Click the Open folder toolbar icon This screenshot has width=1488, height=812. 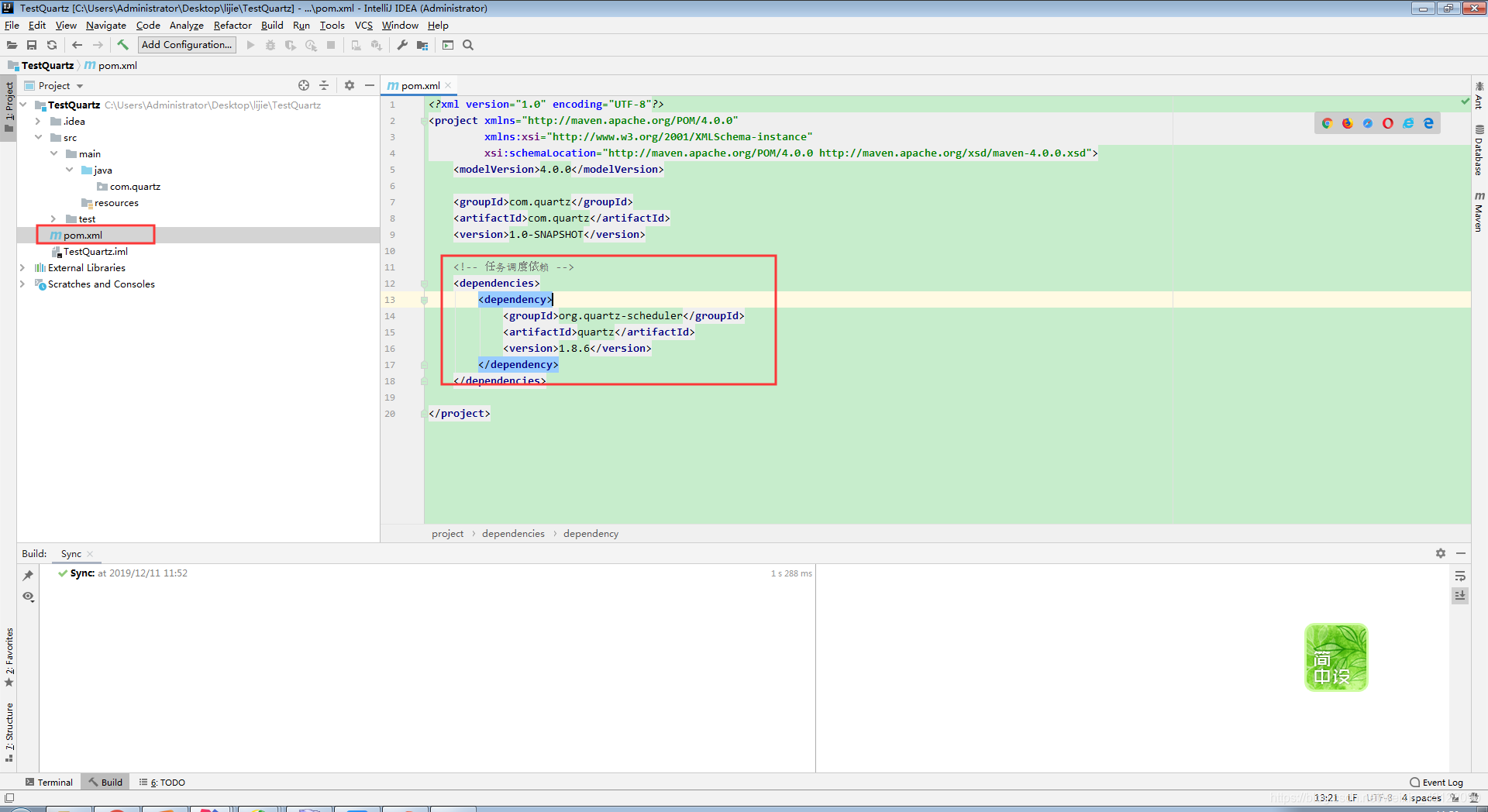click(12, 45)
